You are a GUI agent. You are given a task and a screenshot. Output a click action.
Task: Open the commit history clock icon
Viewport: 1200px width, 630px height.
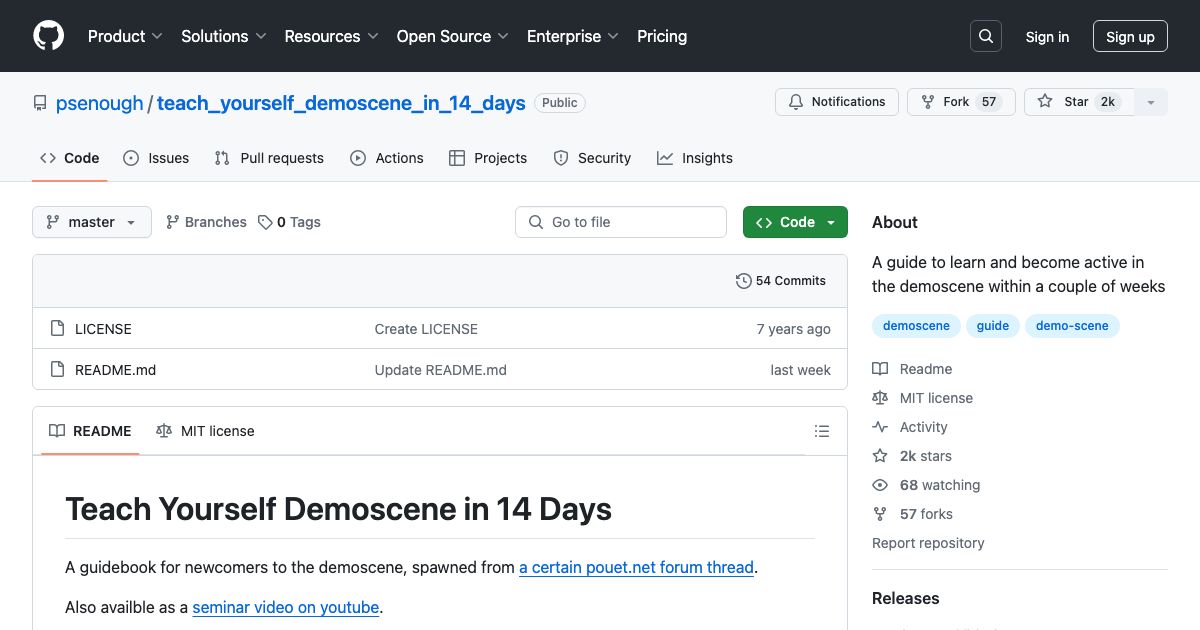pos(743,281)
